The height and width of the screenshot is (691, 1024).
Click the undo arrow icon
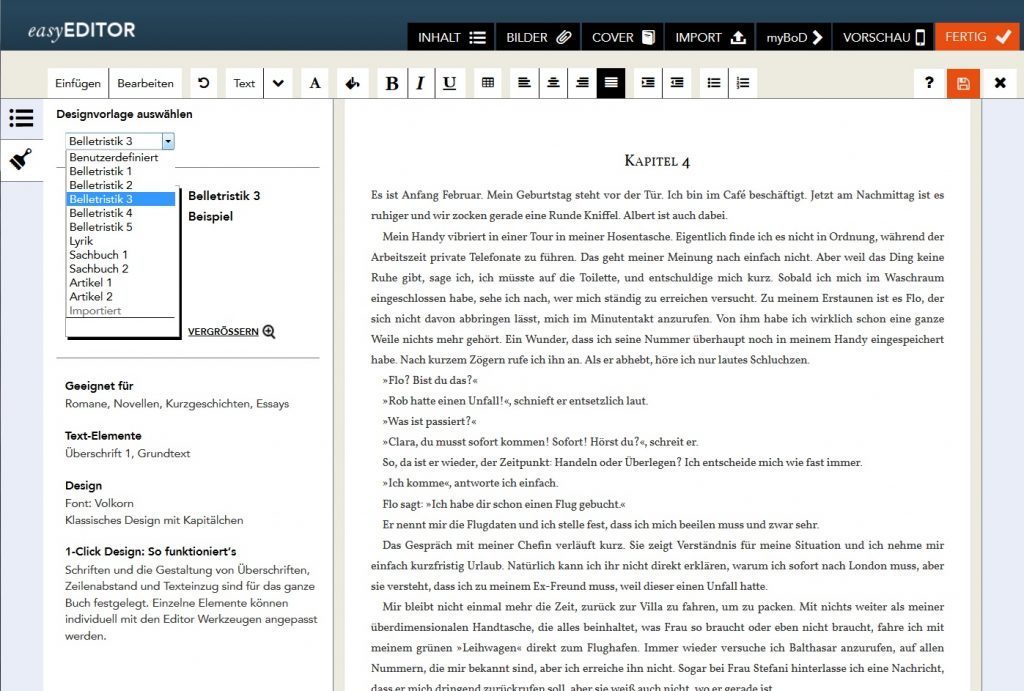click(204, 83)
